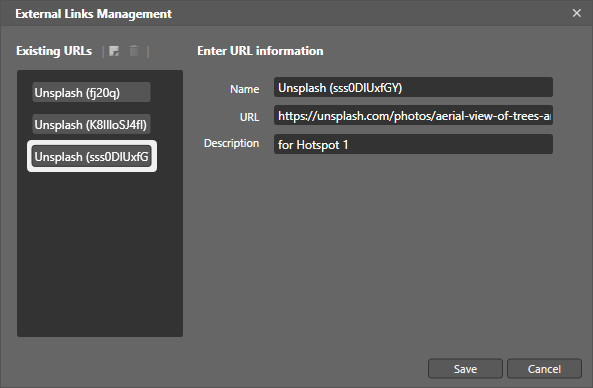Click the Description input field

click(x=413, y=144)
